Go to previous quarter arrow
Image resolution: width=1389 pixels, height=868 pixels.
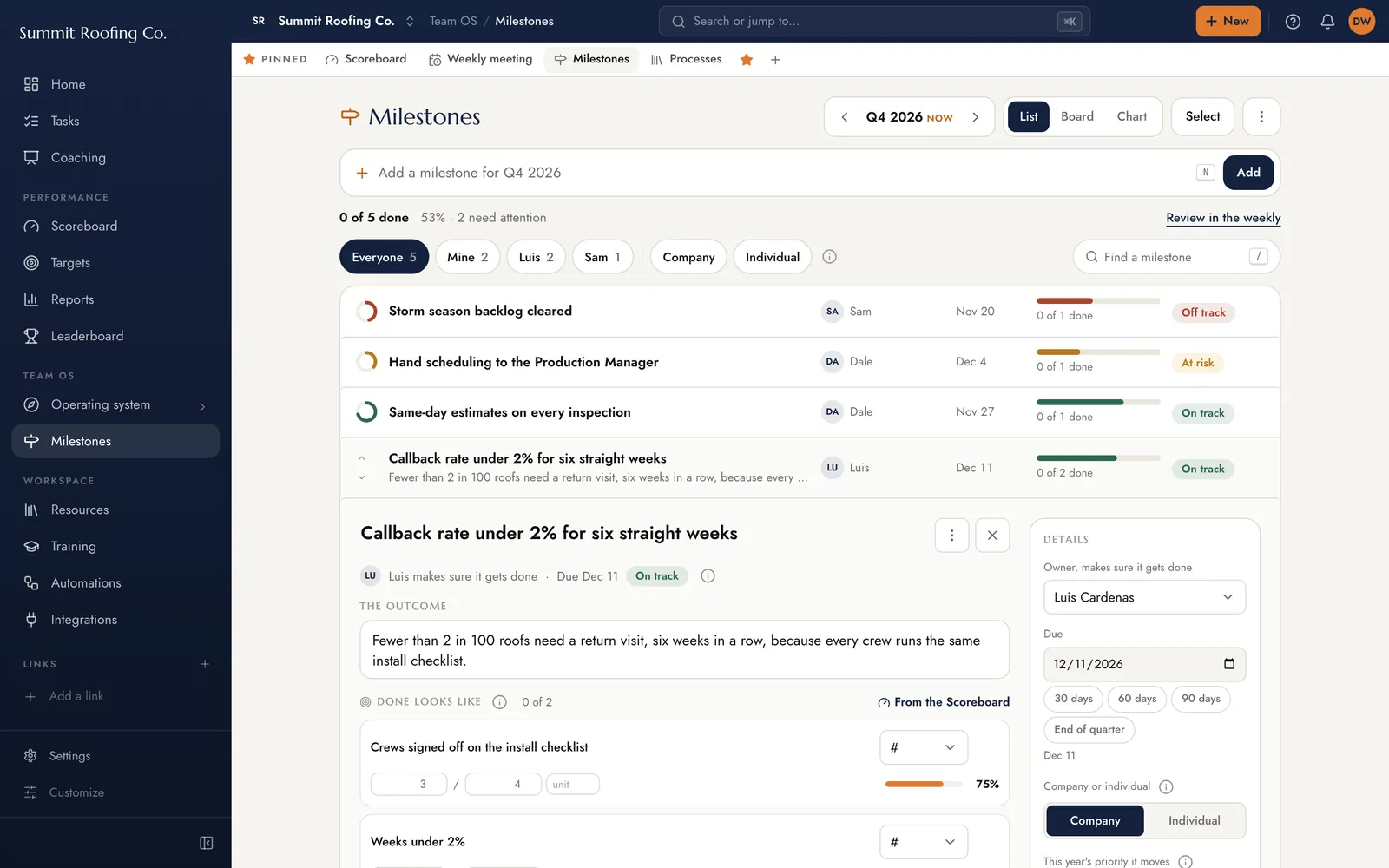click(x=844, y=117)
